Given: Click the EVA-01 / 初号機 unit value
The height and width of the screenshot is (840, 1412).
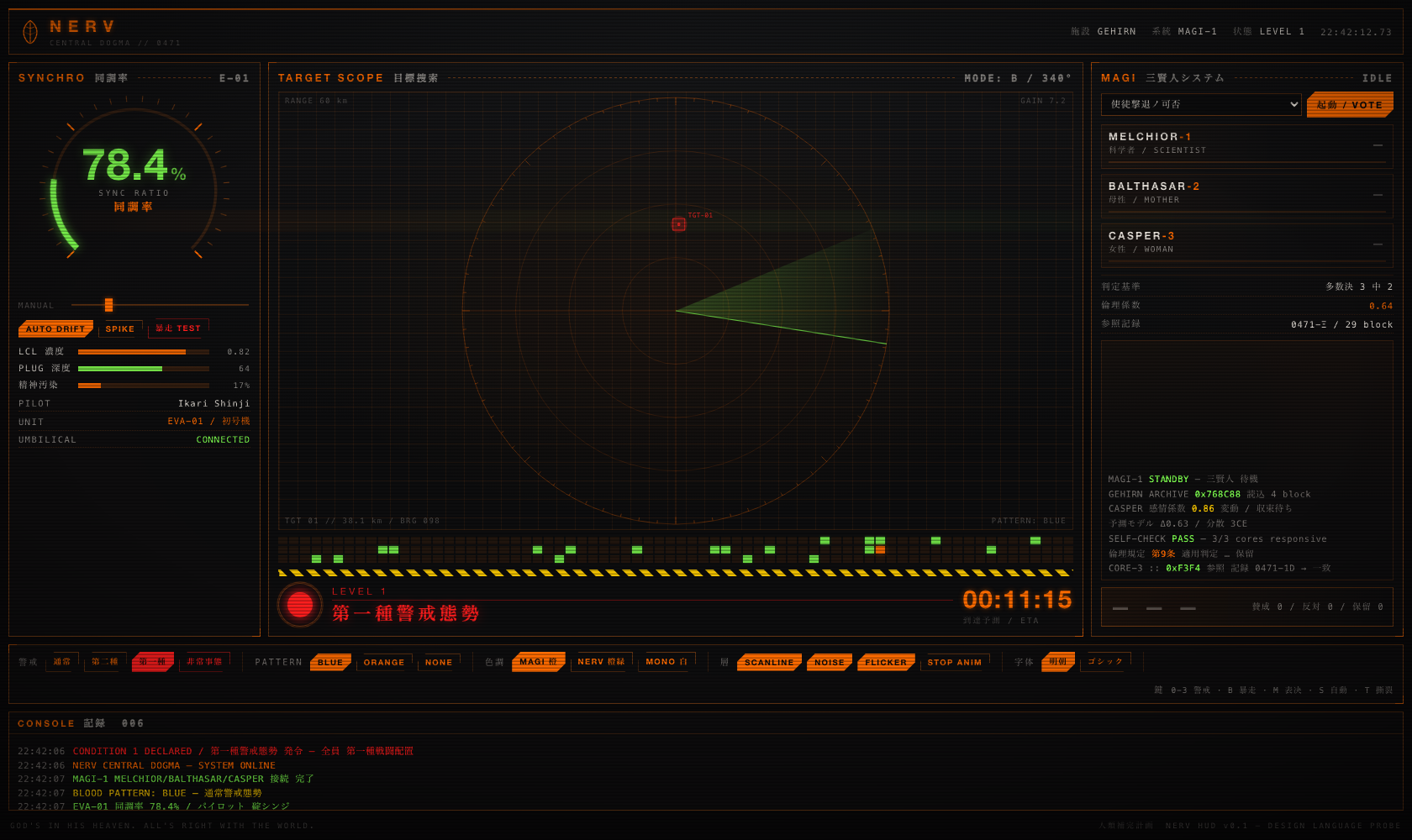Looking at the screenshot, I should [x=208, y=422].
